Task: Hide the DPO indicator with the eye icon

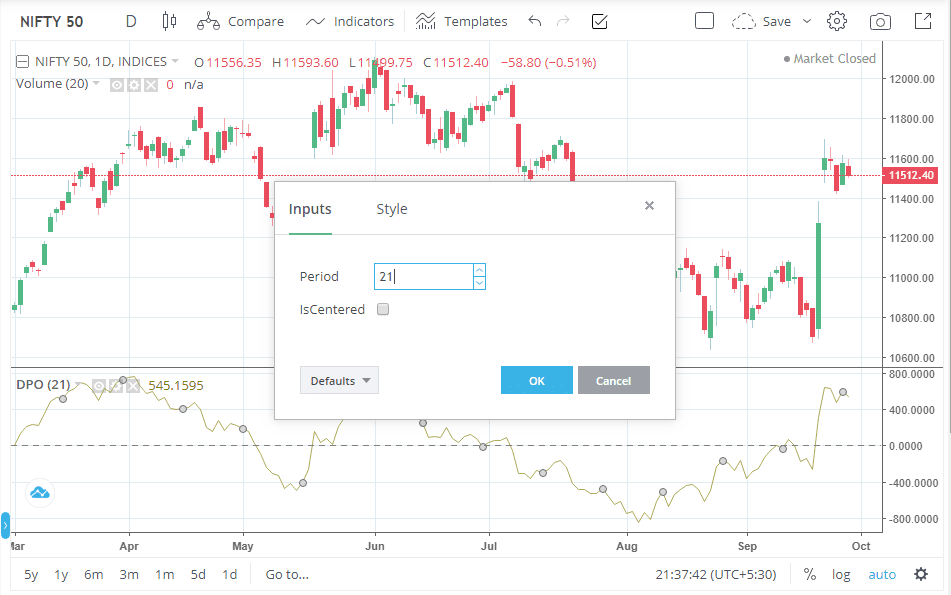Action: 99,386
